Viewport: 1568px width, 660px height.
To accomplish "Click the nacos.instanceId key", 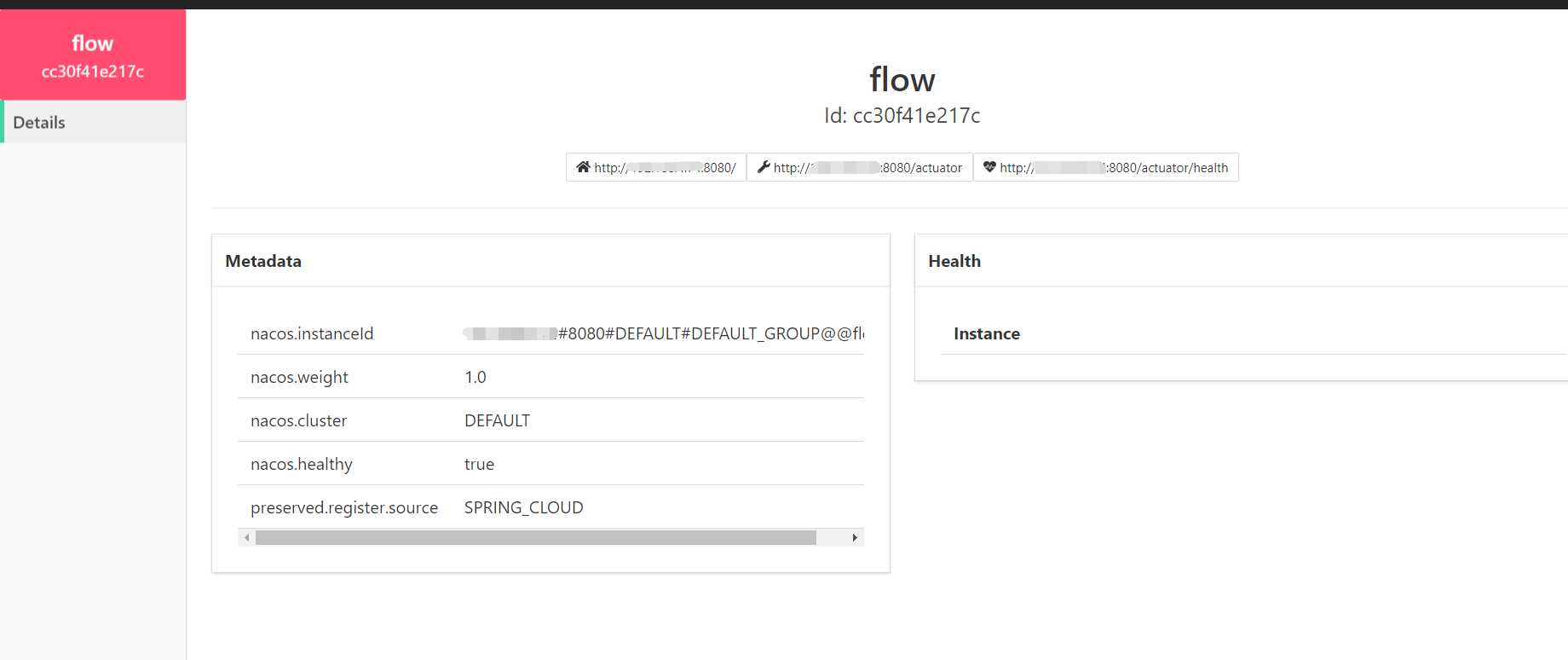I will (x=312, y=333).
